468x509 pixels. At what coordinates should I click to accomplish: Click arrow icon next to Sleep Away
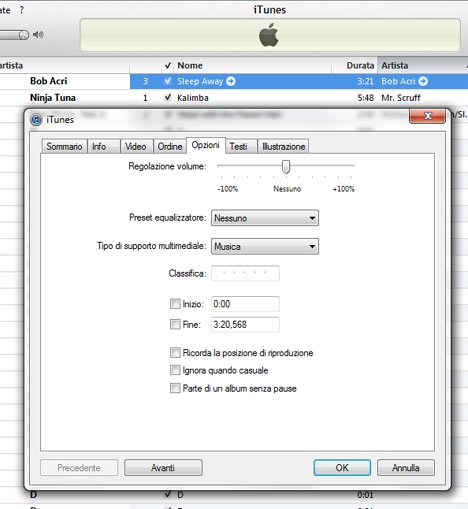tap(231, 81)
